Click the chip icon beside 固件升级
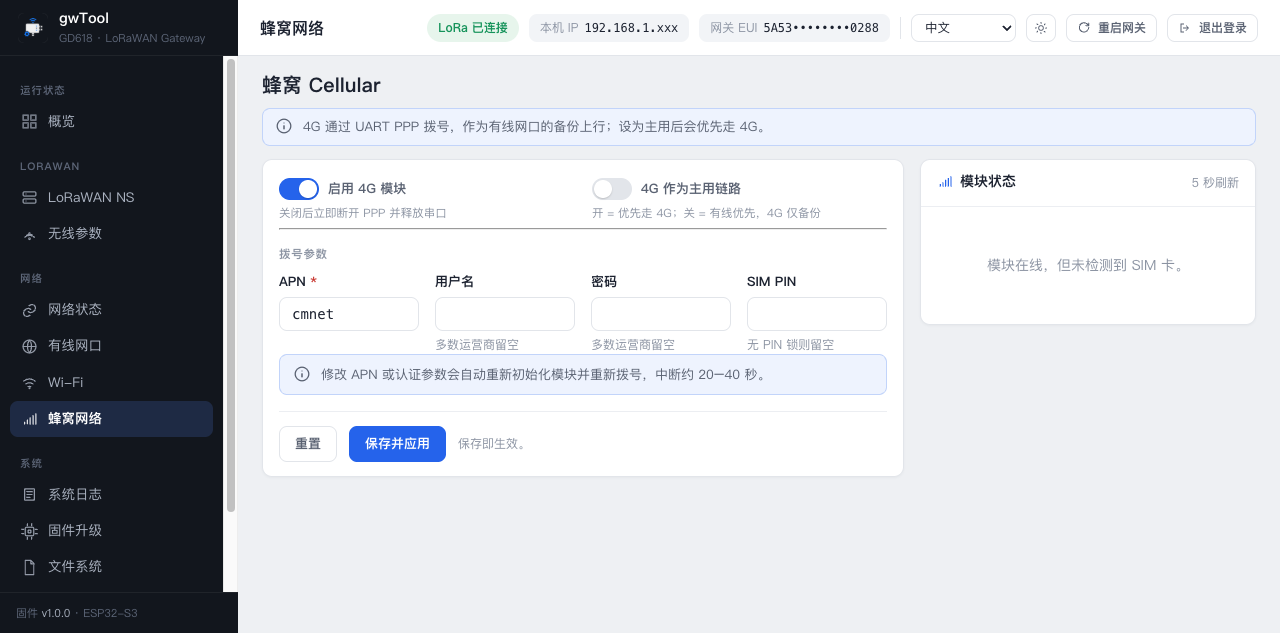The image size is (1280, 633). [x=29, y=531]
